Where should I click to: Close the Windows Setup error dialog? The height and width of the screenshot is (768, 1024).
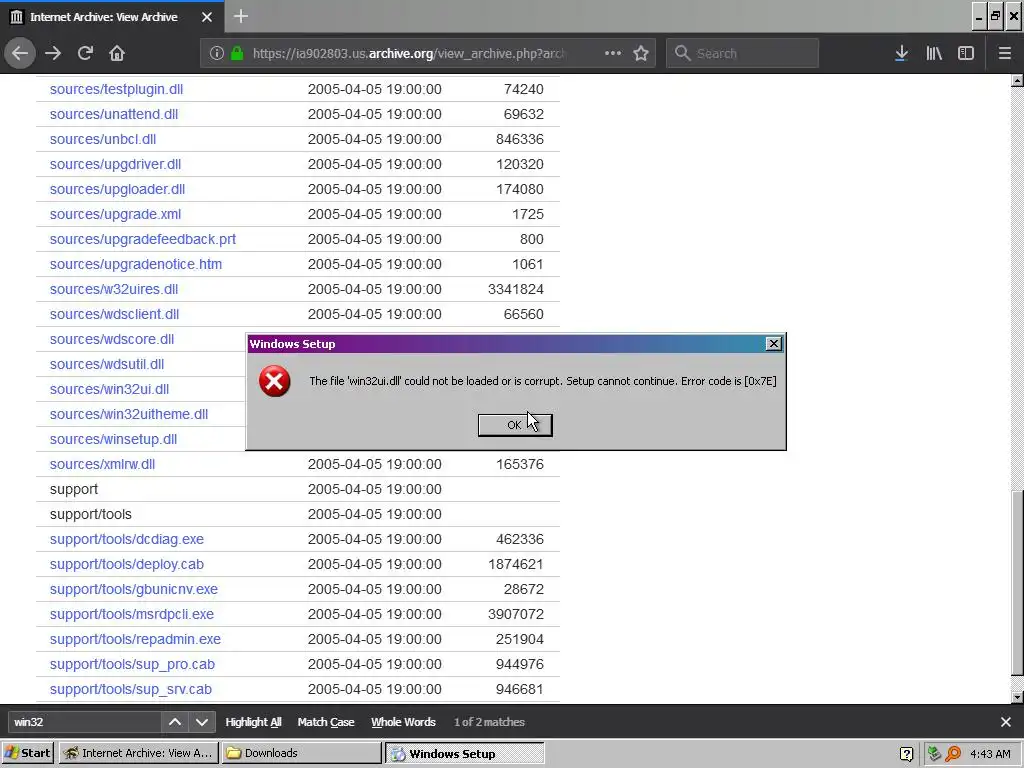click(773, 344)
